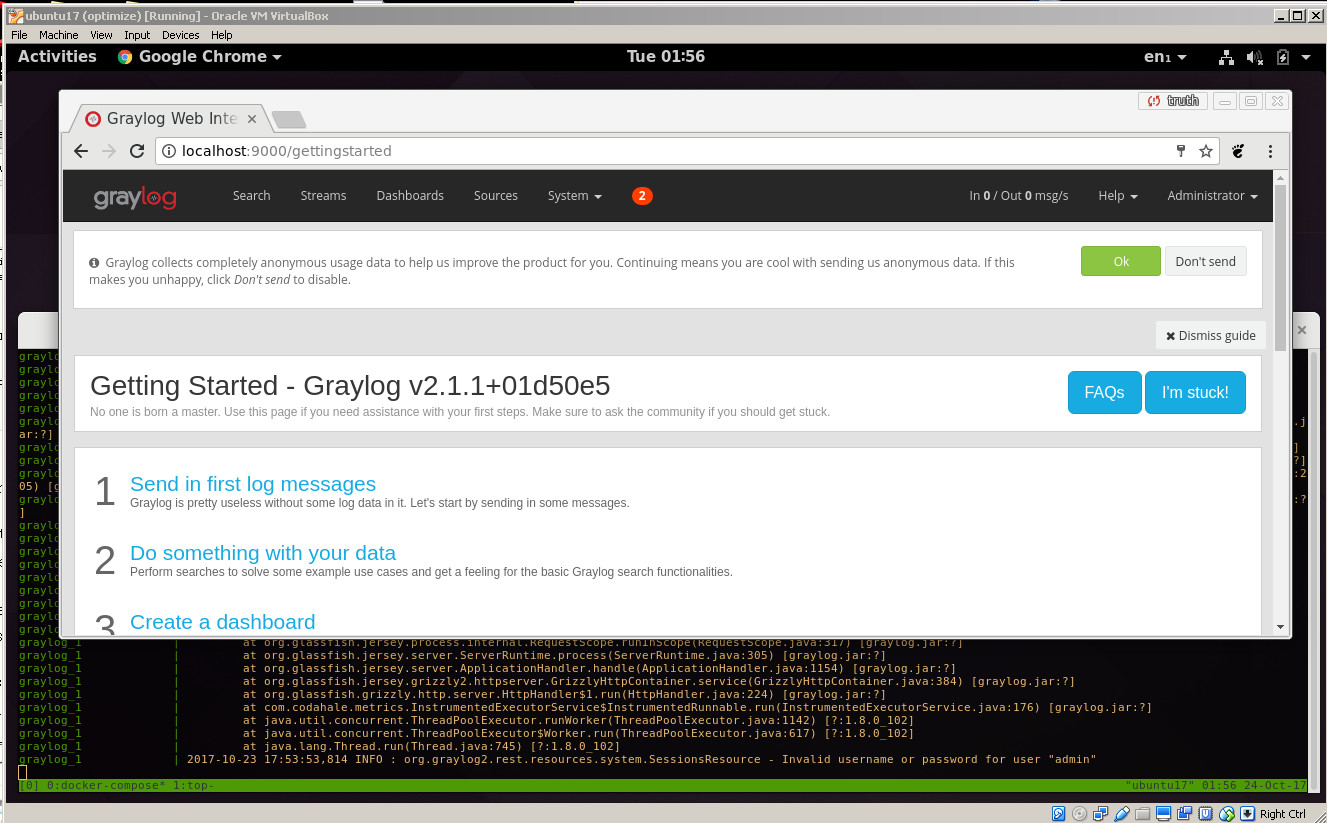This screenshot has height=823, width=1327.
Task: Open Create a dashboard link
Action: 223,622
